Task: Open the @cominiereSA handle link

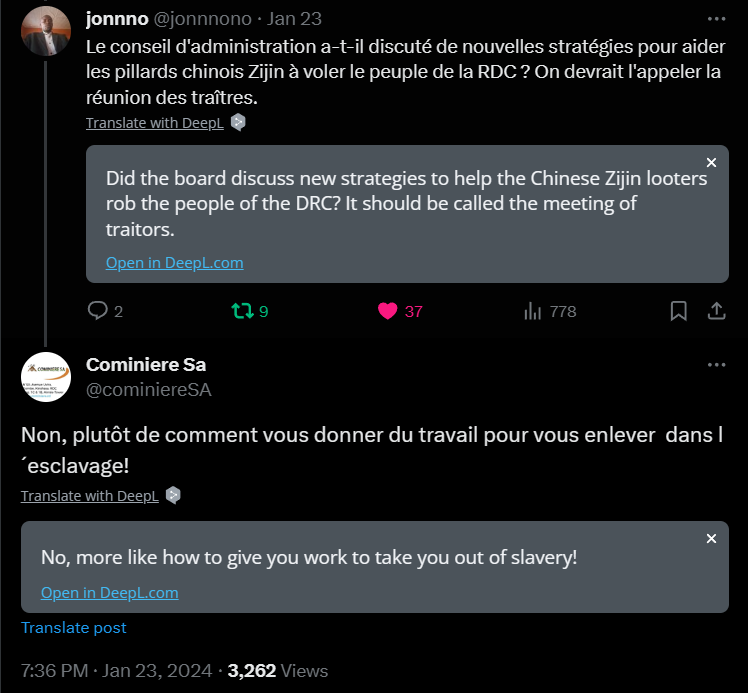Action: pyautogui.click(x=149, y=390)
